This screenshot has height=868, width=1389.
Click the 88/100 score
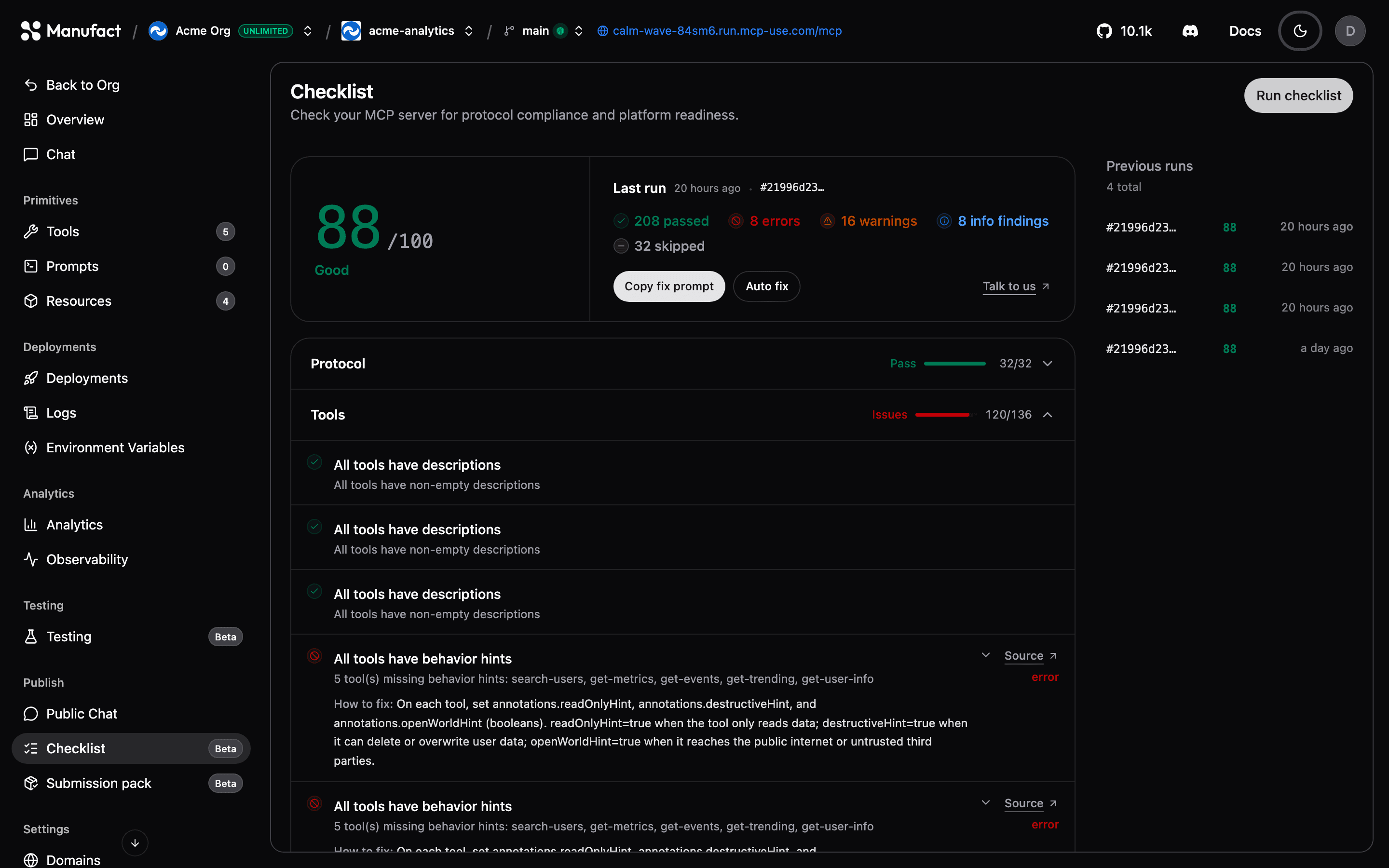374,227
